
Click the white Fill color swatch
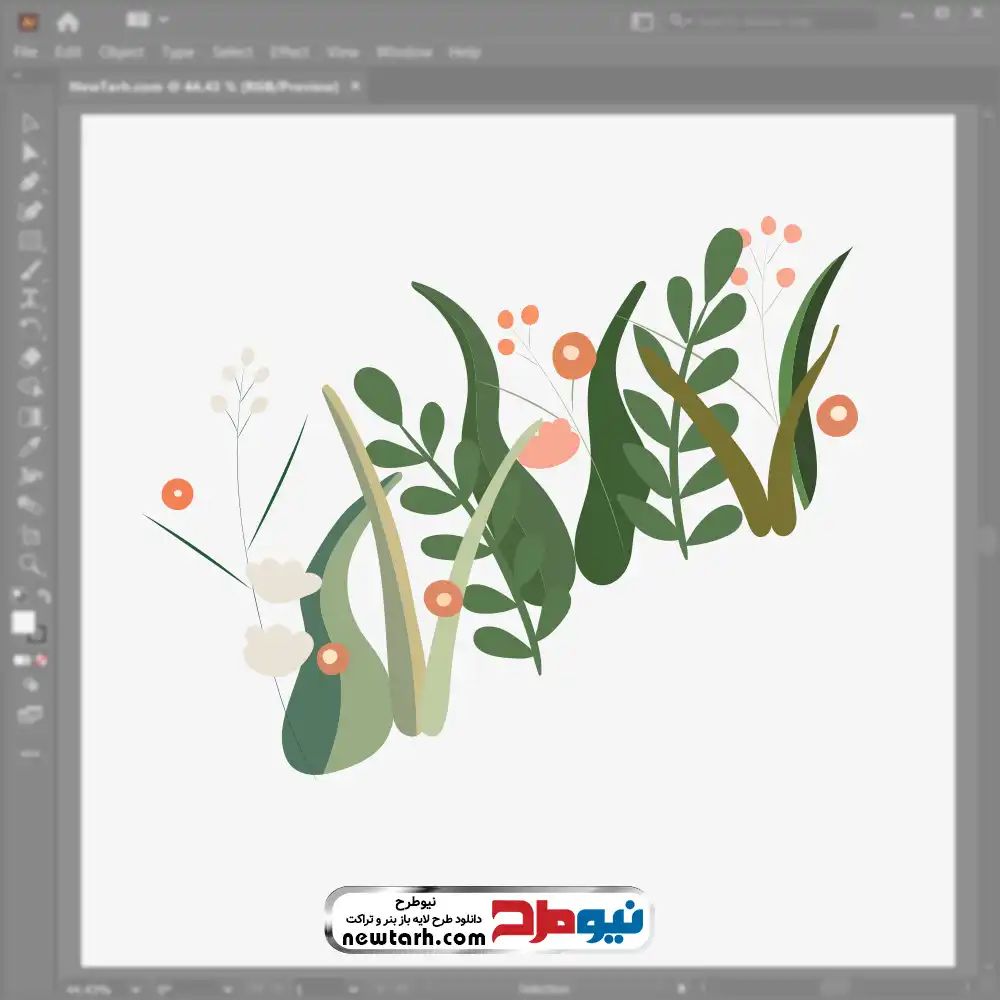[x=24, y=622]
